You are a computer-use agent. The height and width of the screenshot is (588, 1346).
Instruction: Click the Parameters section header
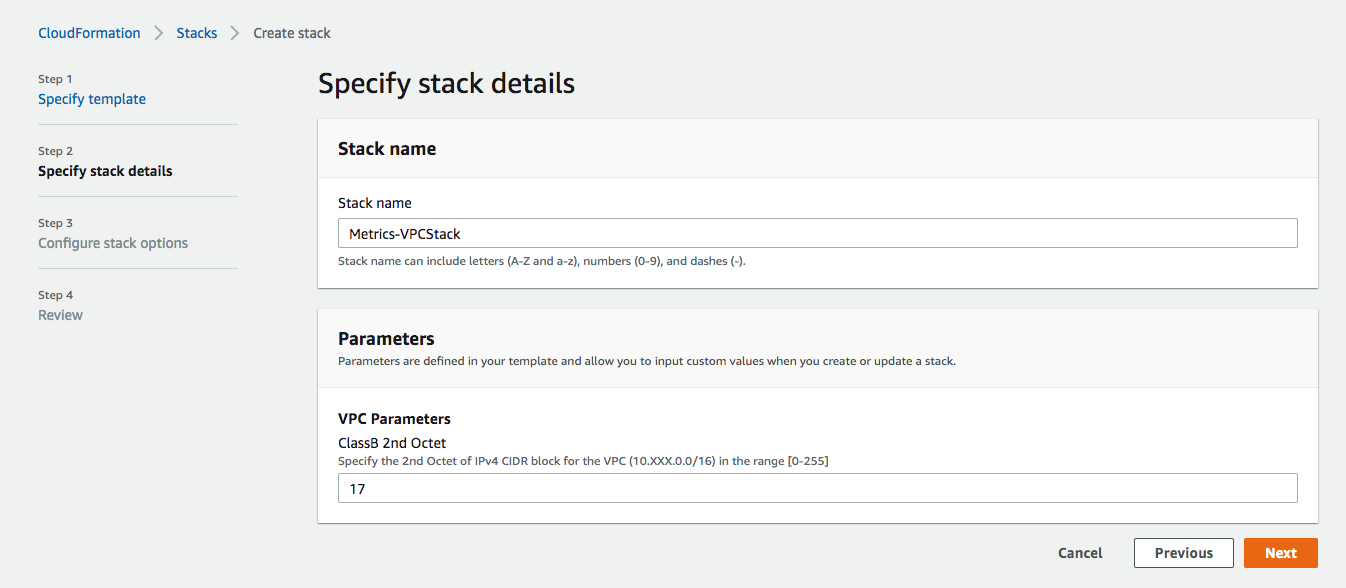386,339
